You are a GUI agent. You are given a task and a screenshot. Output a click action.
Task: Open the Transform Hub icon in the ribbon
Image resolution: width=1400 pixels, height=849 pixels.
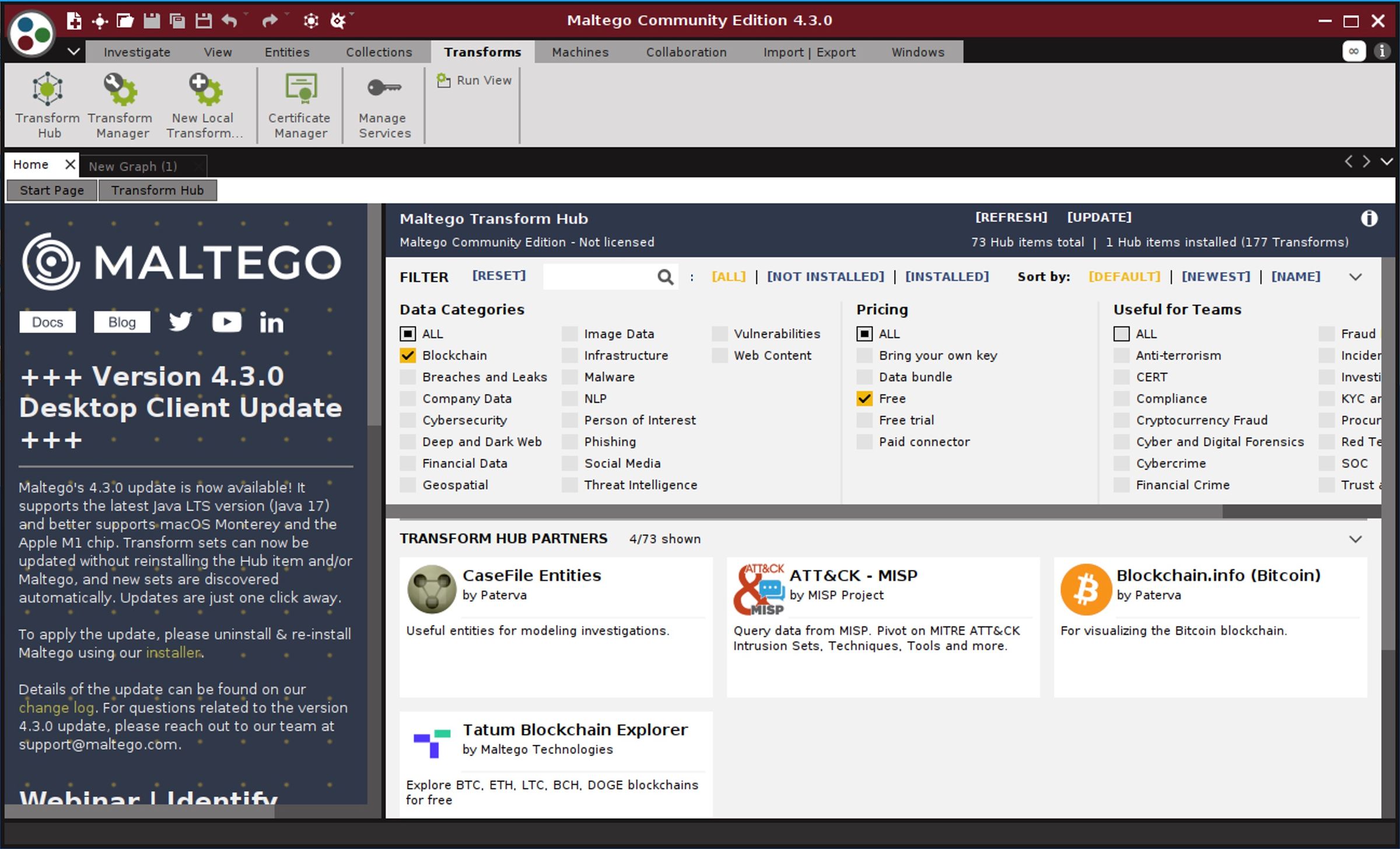tap(47, 104)
